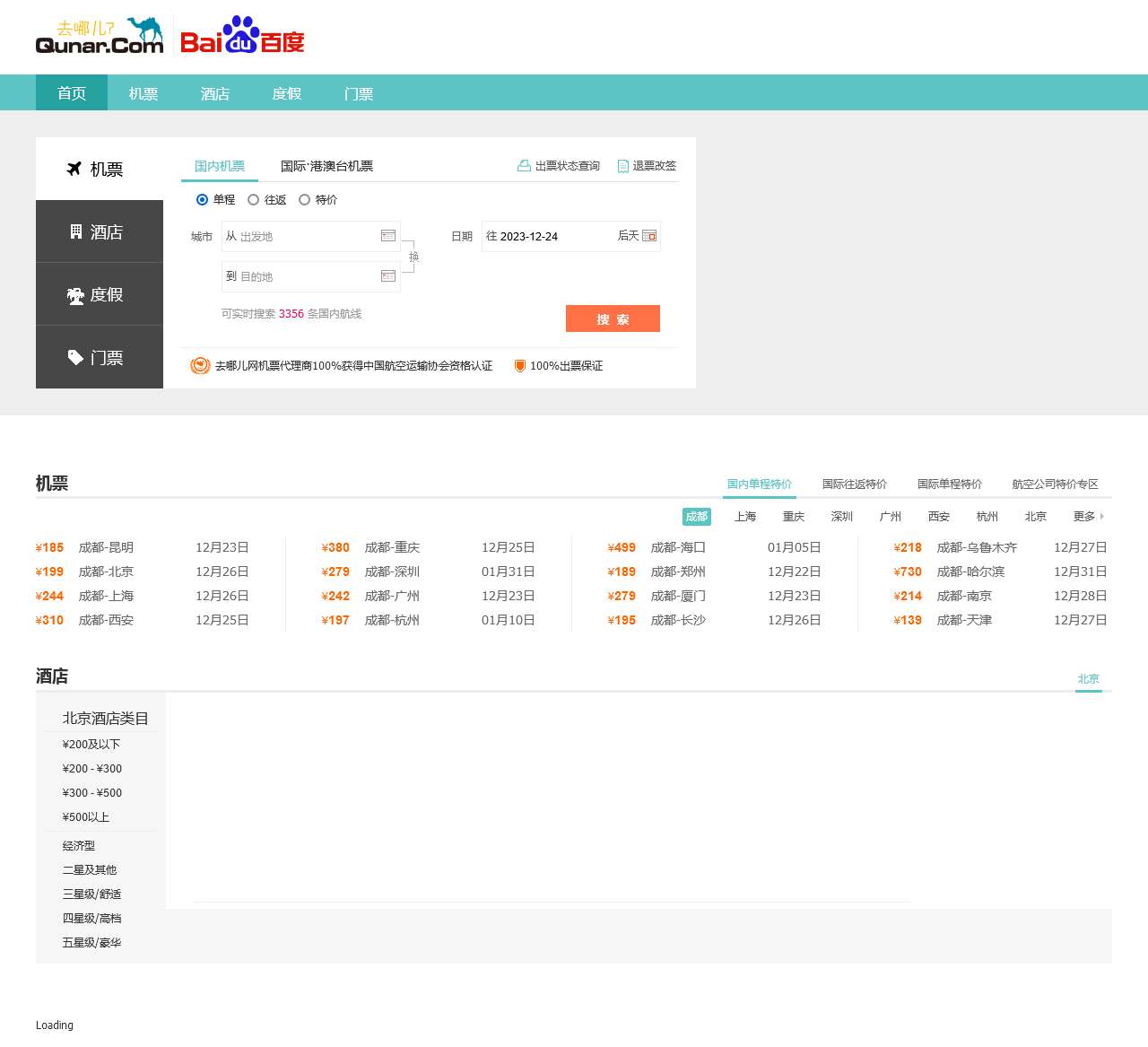Screen dimensions: 1148x1047
Task: Select the 往返 round-trip radio button
Action: point(254,200)
